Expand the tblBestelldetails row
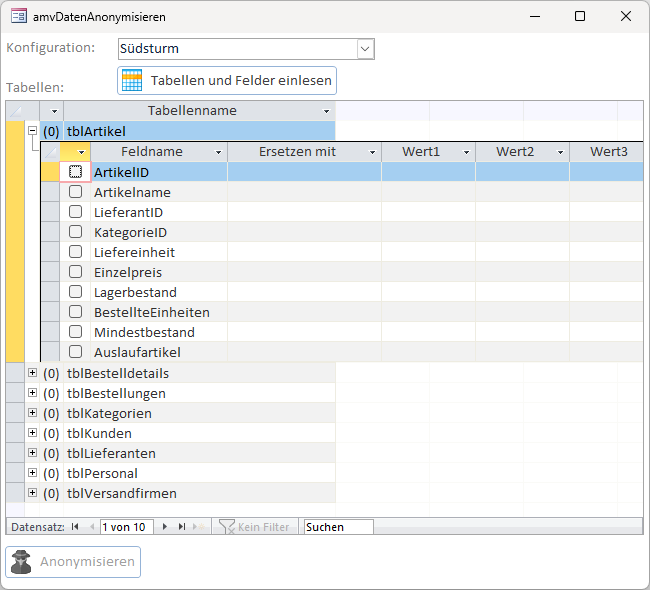Viewport: 650px width, 590px height. (x=32, y=373)
